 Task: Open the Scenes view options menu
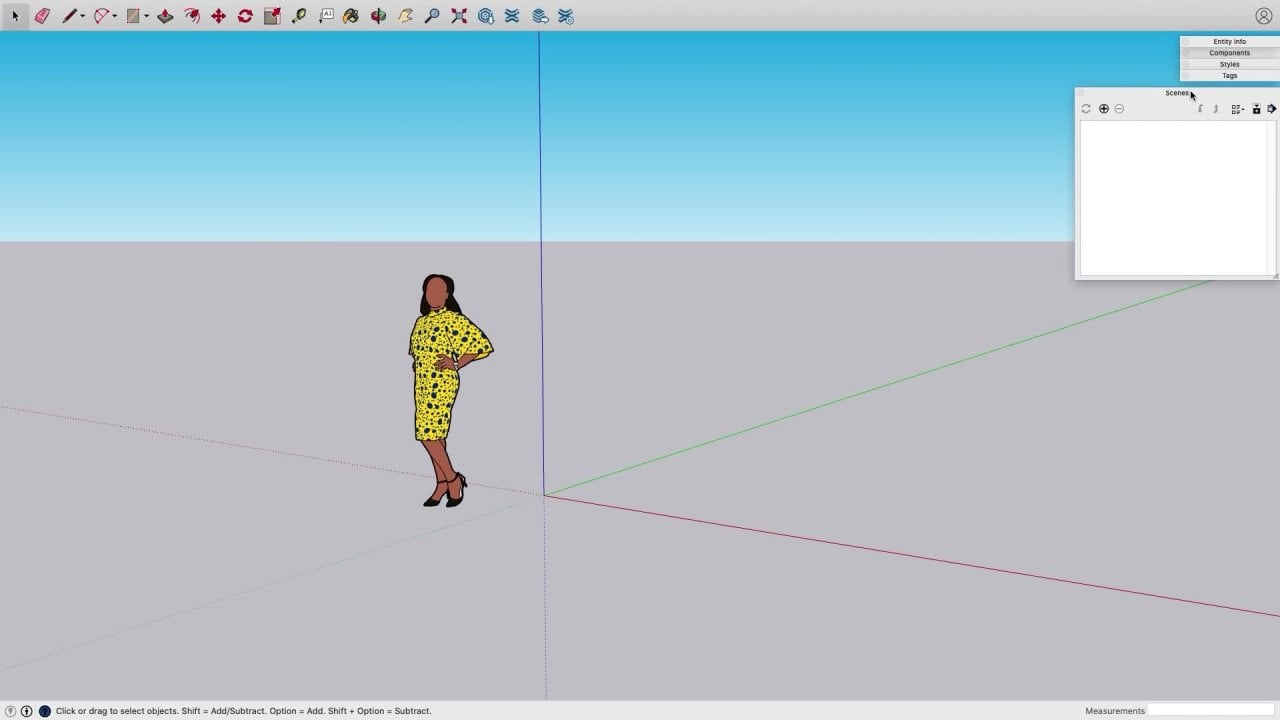point(1237,109)
